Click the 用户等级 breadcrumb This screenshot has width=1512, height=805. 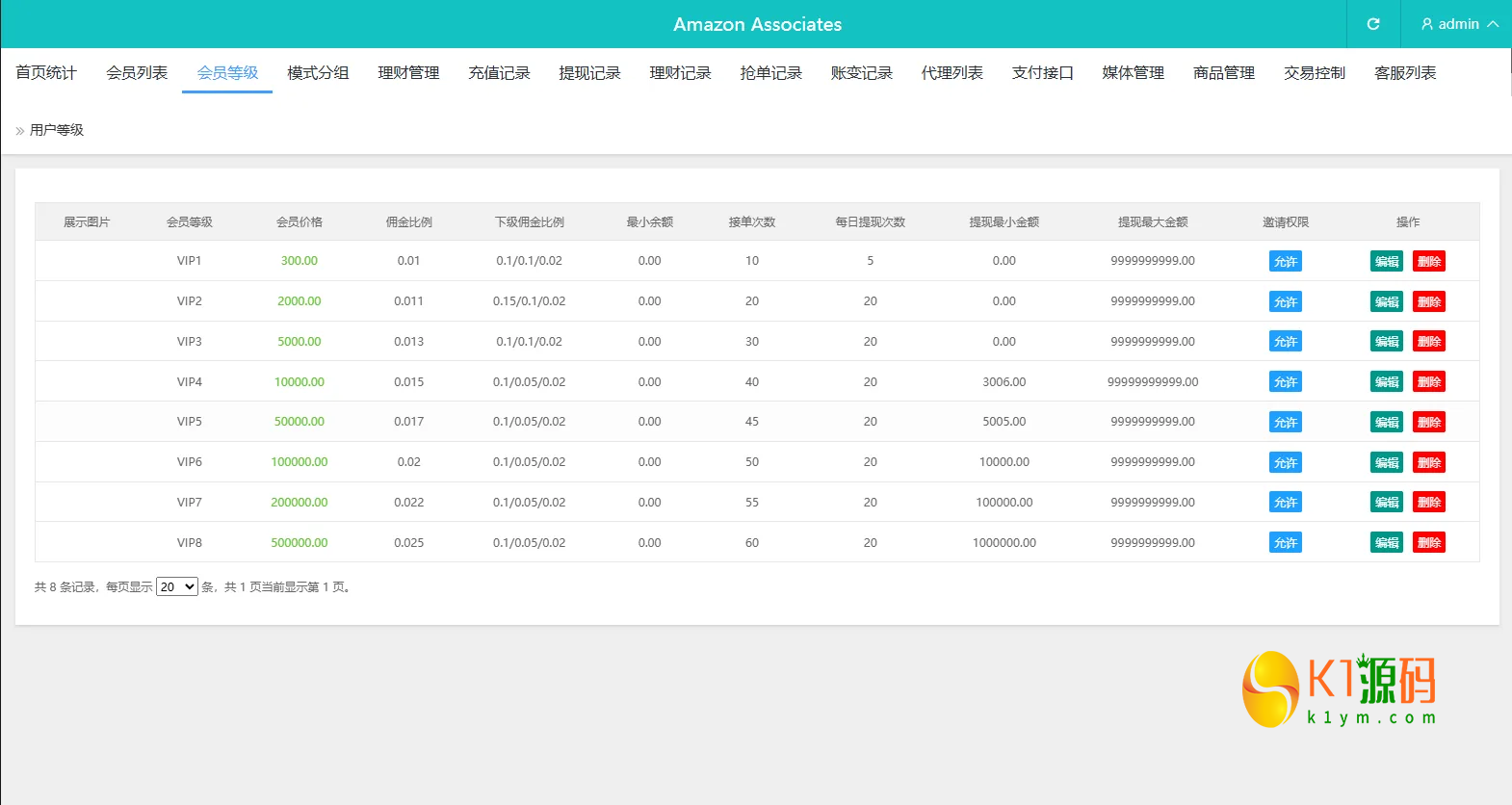(x=57, y=130)
